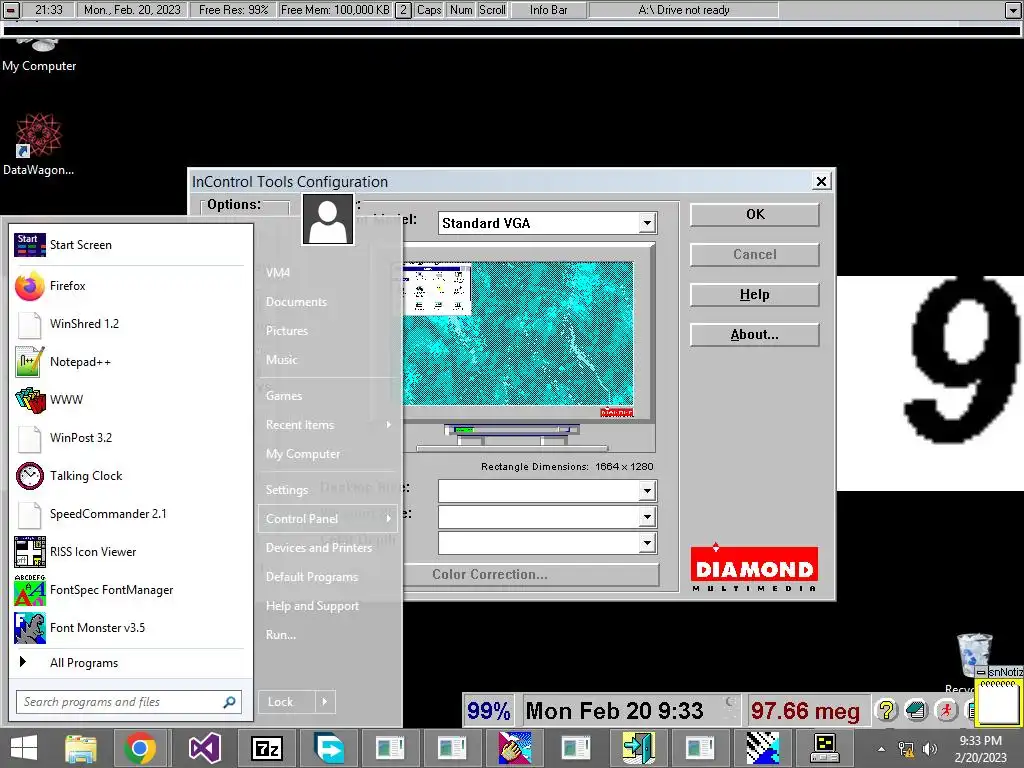This screenshot has width=1024, height=768.
Task: Open Help and Support
Action: (312, 605)
